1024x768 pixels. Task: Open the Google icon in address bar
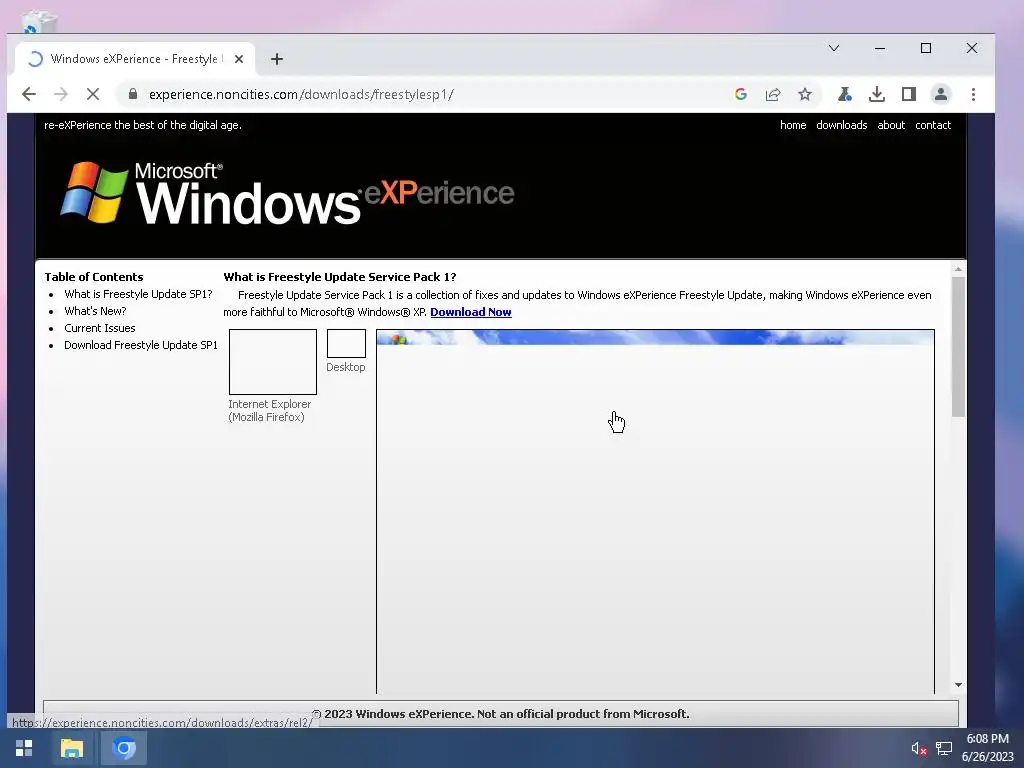(741, 94)
